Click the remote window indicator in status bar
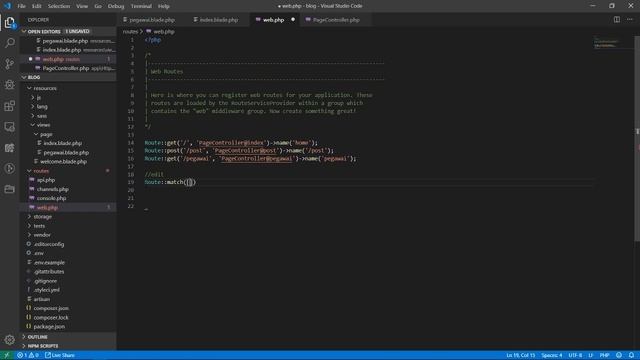Image resolution: width=640 pixels, height=360 pixels. point(6,355)
